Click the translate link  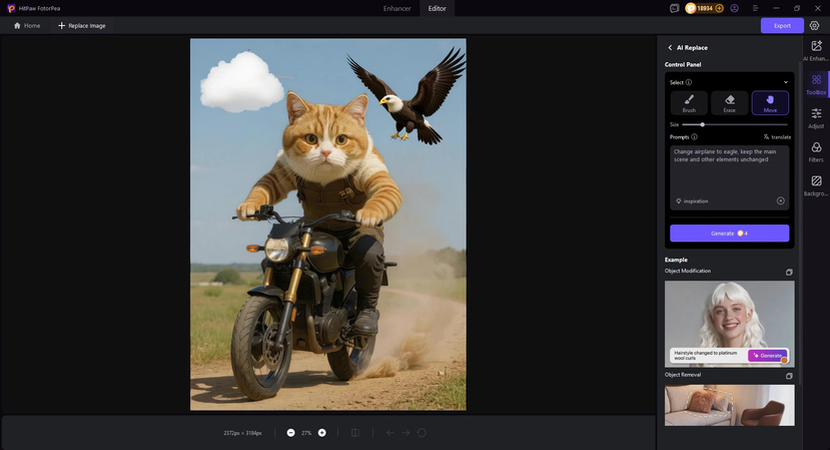click(x=777, y=137)
